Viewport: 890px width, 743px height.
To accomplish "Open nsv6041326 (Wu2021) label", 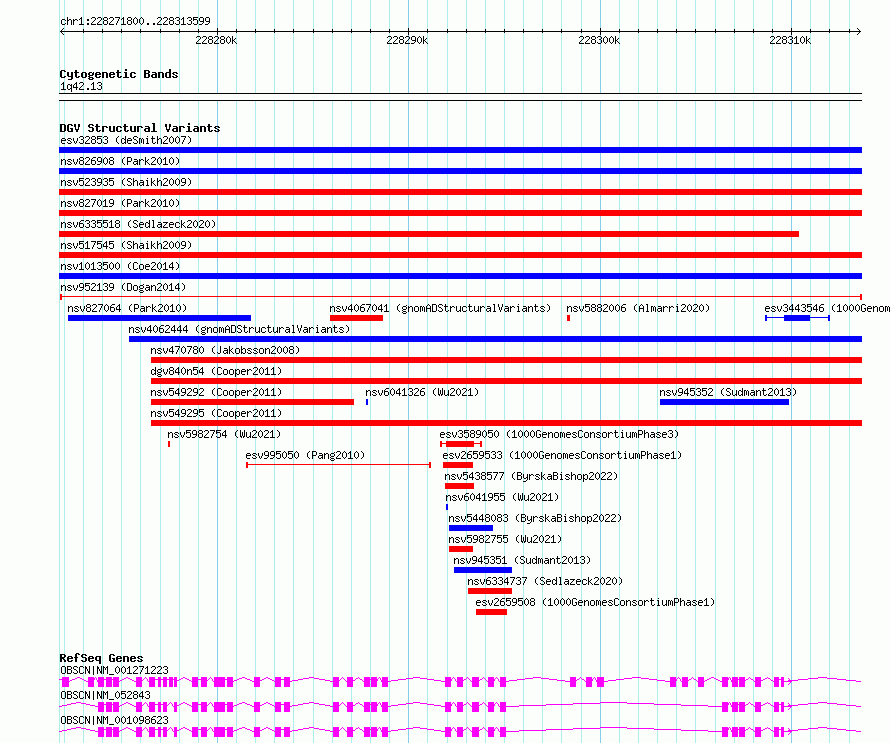I will point(422,392).
